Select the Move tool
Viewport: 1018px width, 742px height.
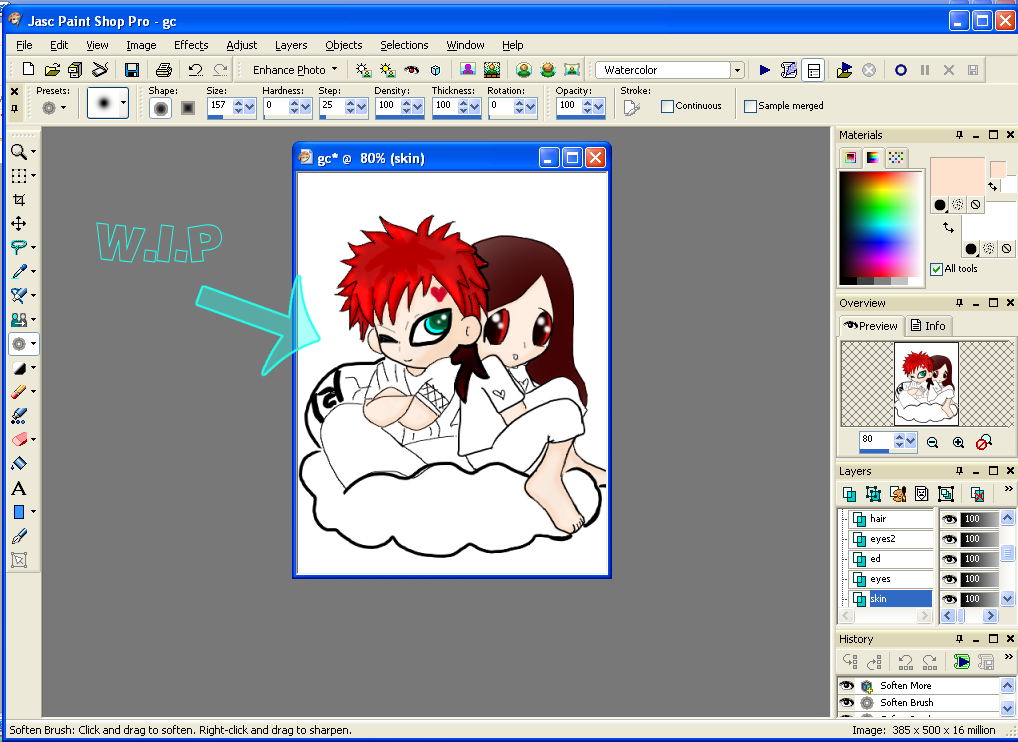point(18,223)
